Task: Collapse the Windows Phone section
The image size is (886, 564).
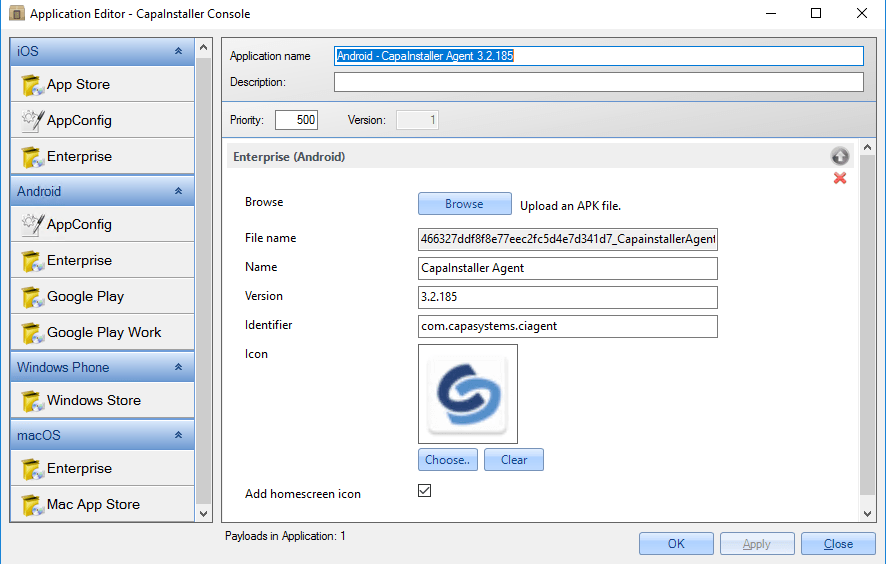Action: (179, 367)
